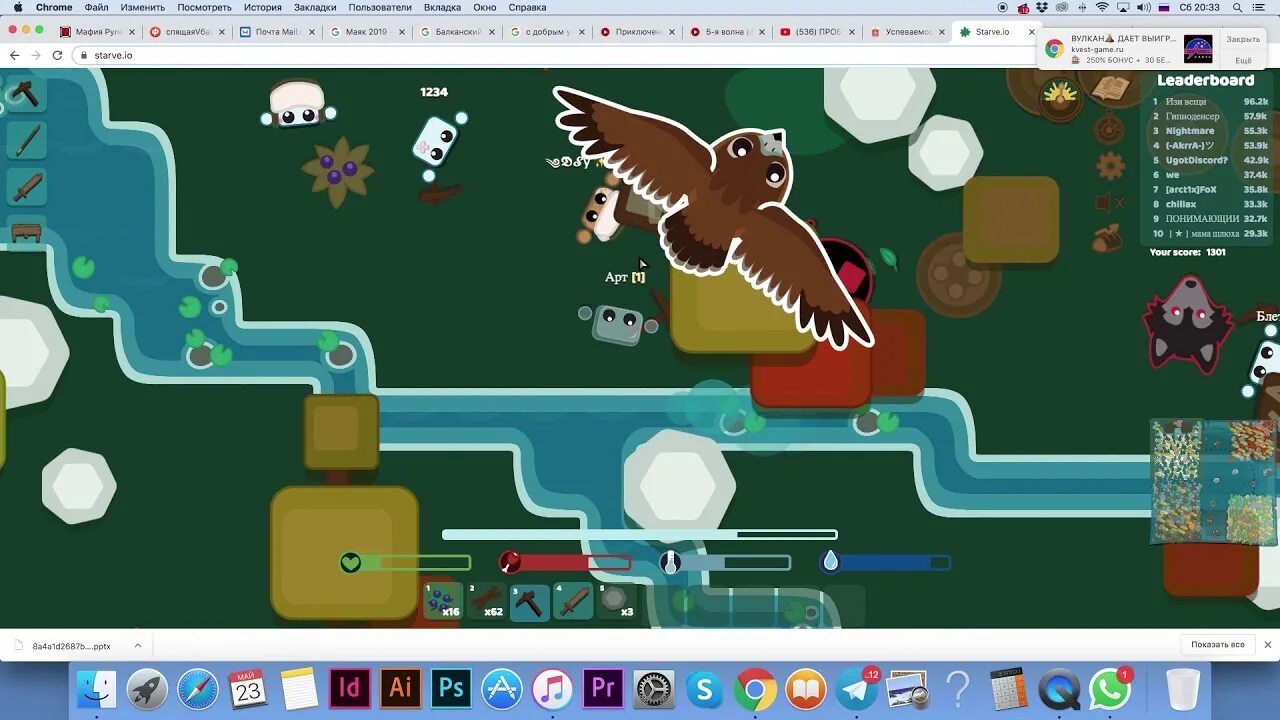Craft the workbench in the crafting list

coord(26,232)
